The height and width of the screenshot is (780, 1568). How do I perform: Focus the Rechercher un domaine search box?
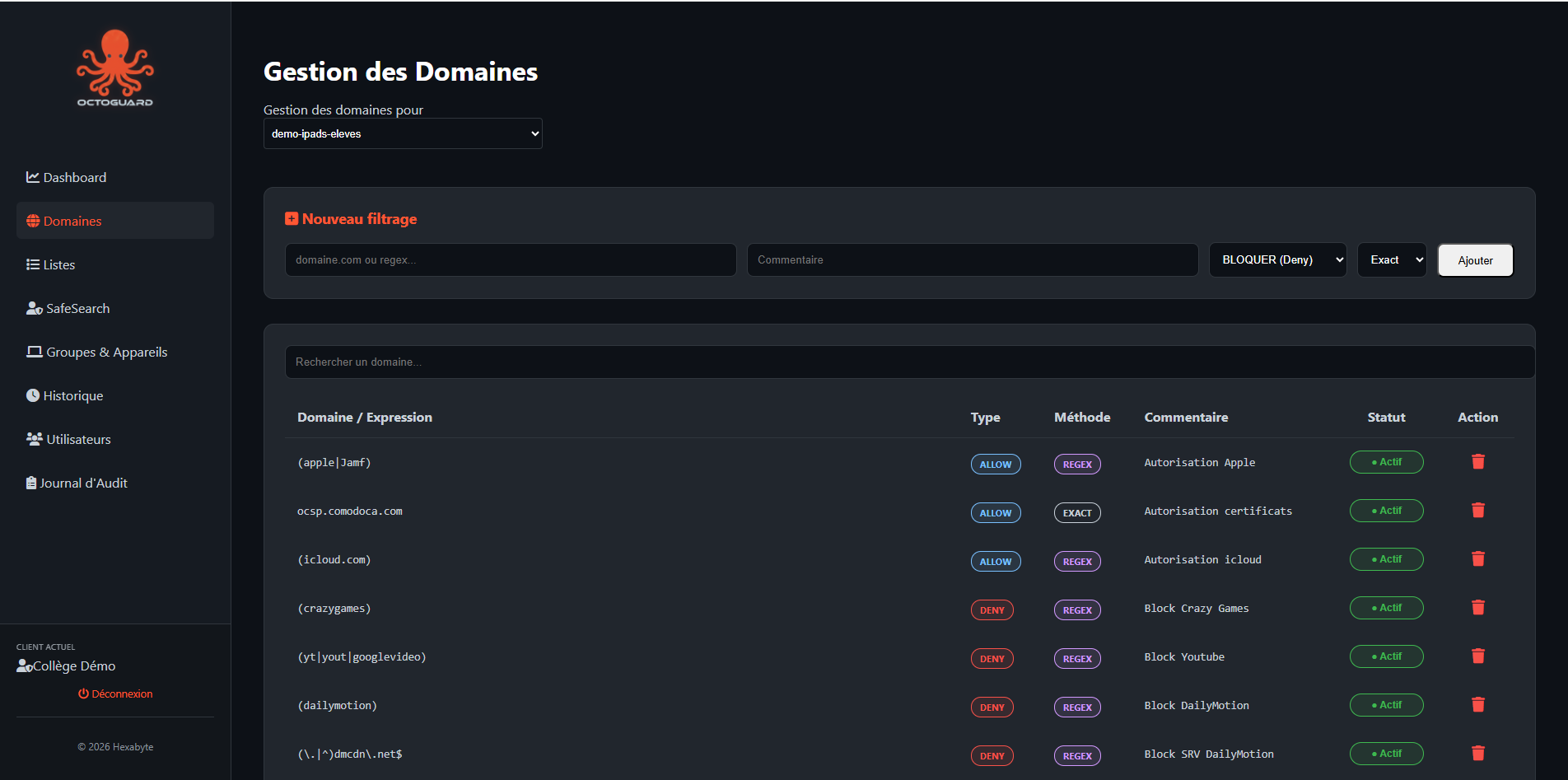click(x=910, y=362)
